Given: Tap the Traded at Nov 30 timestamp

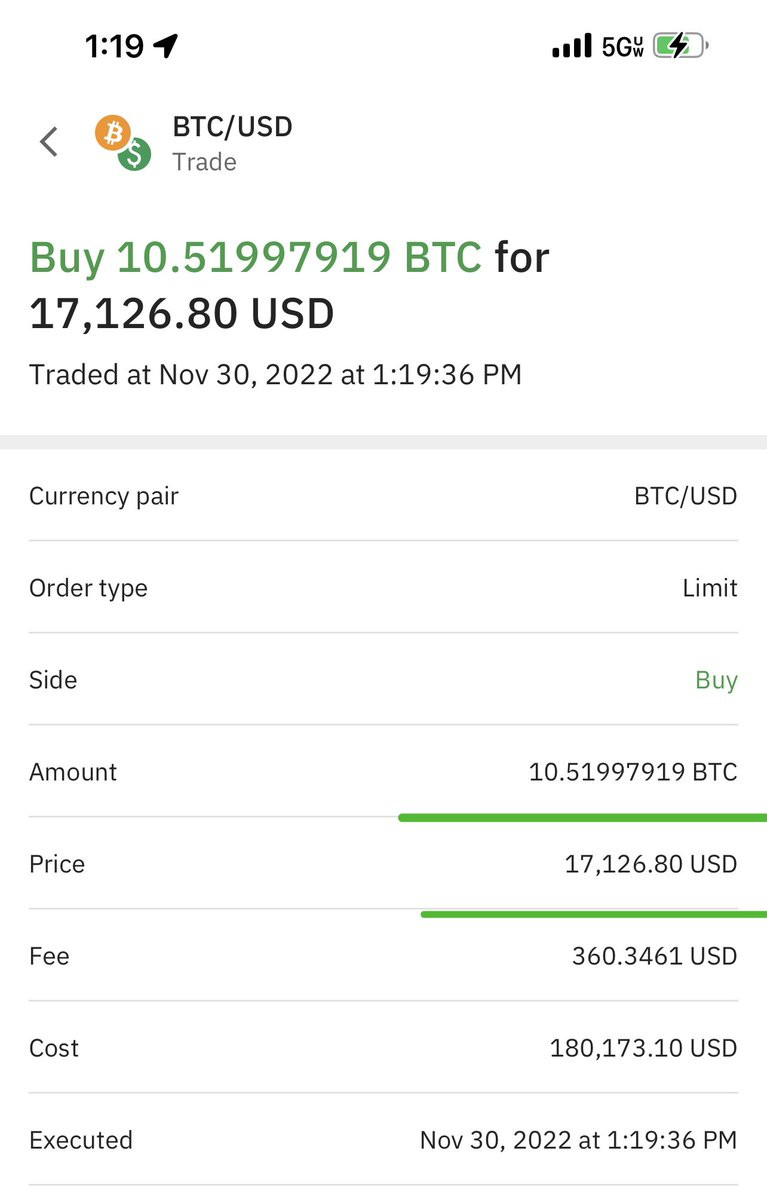Looking at the screenshot, I should coord(275,375).
